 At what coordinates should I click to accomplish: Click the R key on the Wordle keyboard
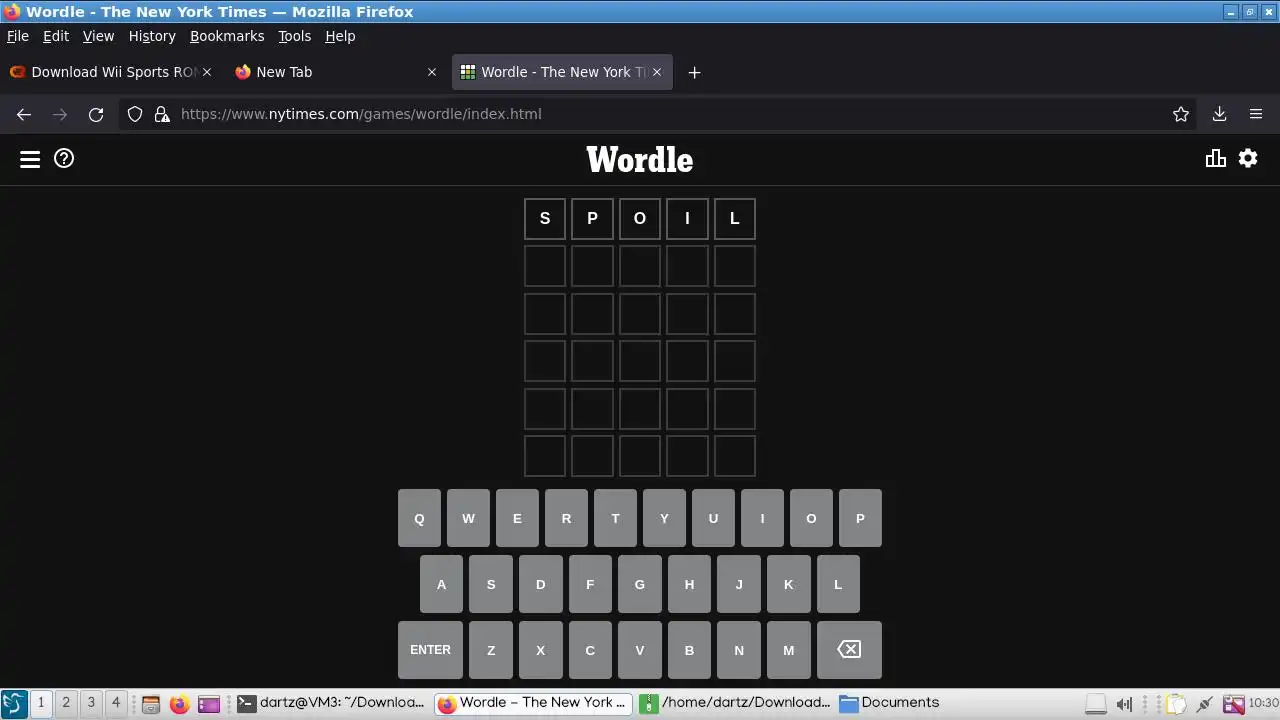pyautogui.click(x=566, y=518)
